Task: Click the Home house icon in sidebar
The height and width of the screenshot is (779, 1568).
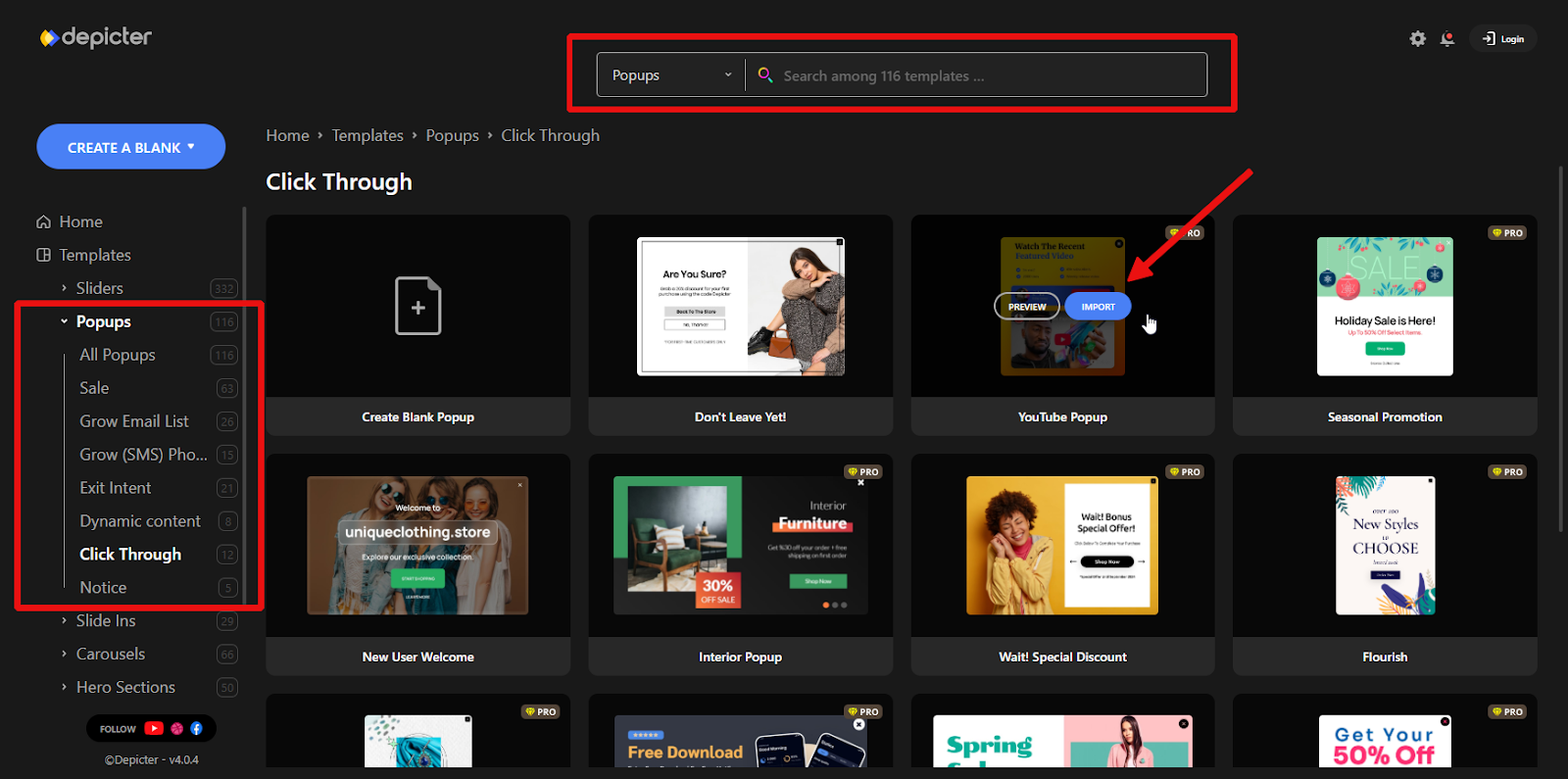Action: [x=43, y=221]
